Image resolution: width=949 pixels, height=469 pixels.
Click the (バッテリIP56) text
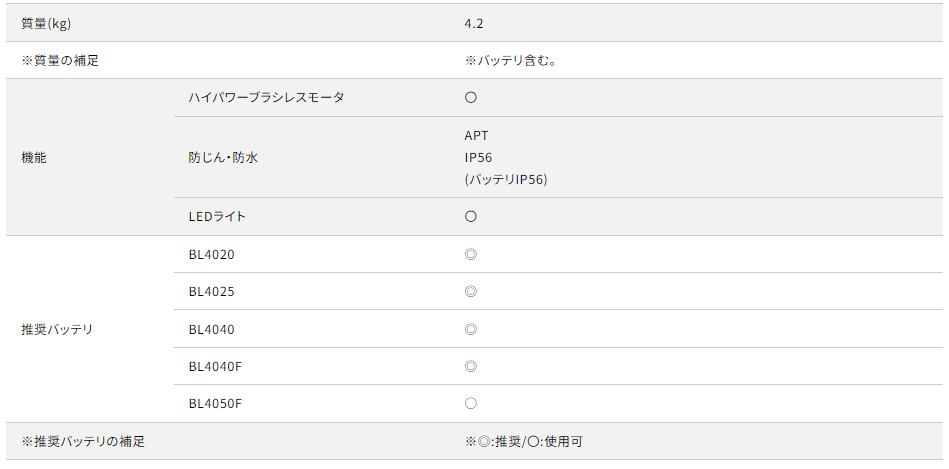point(505,180)
